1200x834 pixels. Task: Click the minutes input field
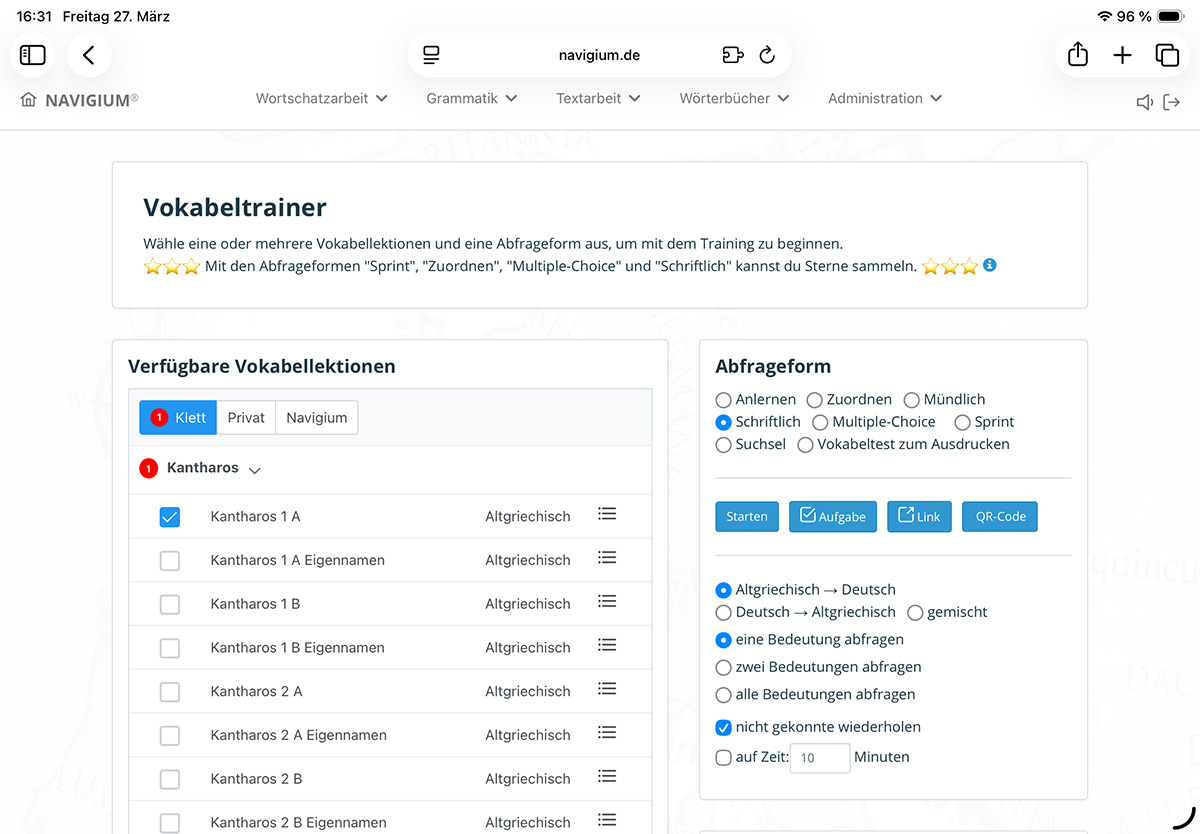820,758
